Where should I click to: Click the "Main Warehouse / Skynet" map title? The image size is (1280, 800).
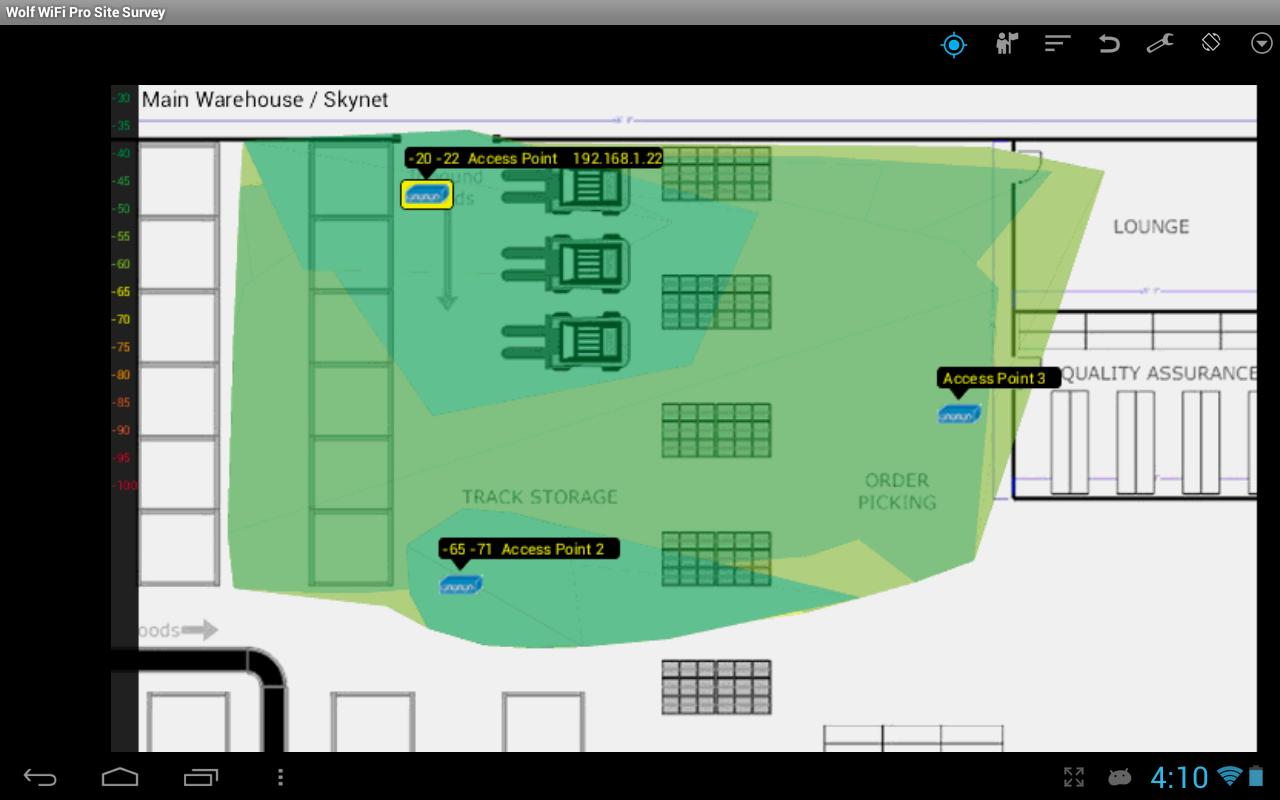pos(265,100)
